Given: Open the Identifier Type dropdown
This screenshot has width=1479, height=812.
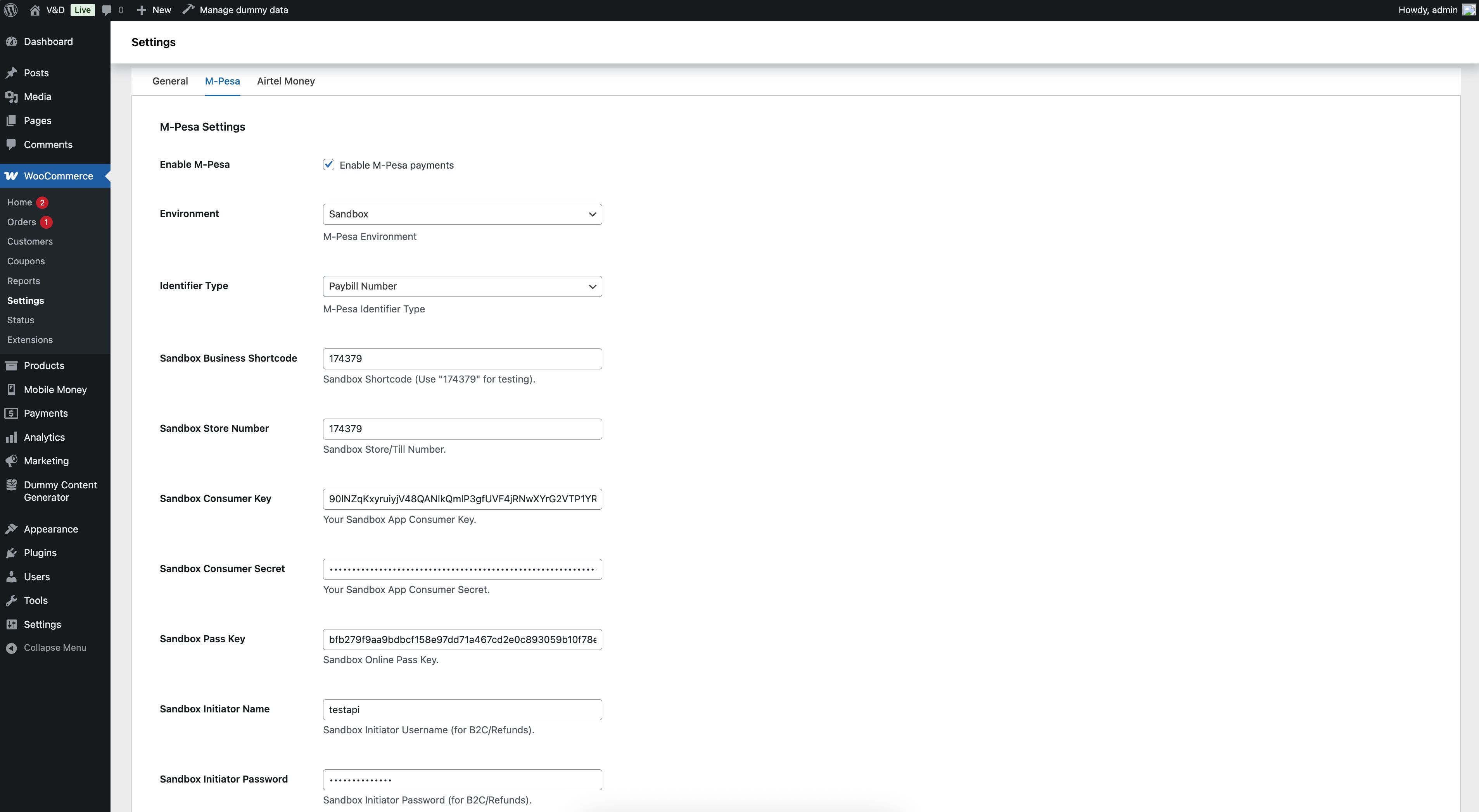Looking at the screenshot, I should (461, 286).
